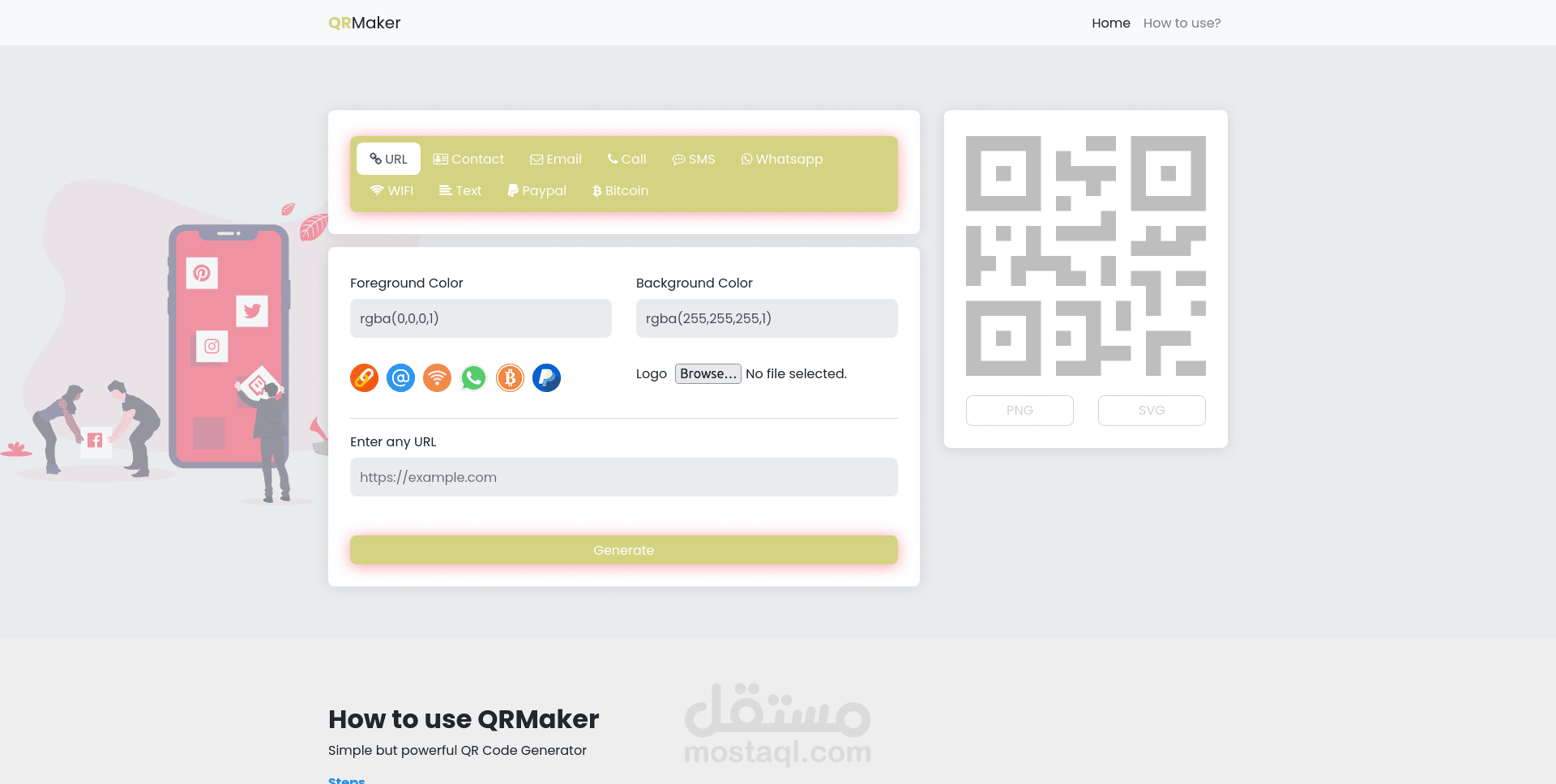The width and height of the screenshot is (1556, 784).
Task: Open the Bitcoin tab
Action: 620,190
